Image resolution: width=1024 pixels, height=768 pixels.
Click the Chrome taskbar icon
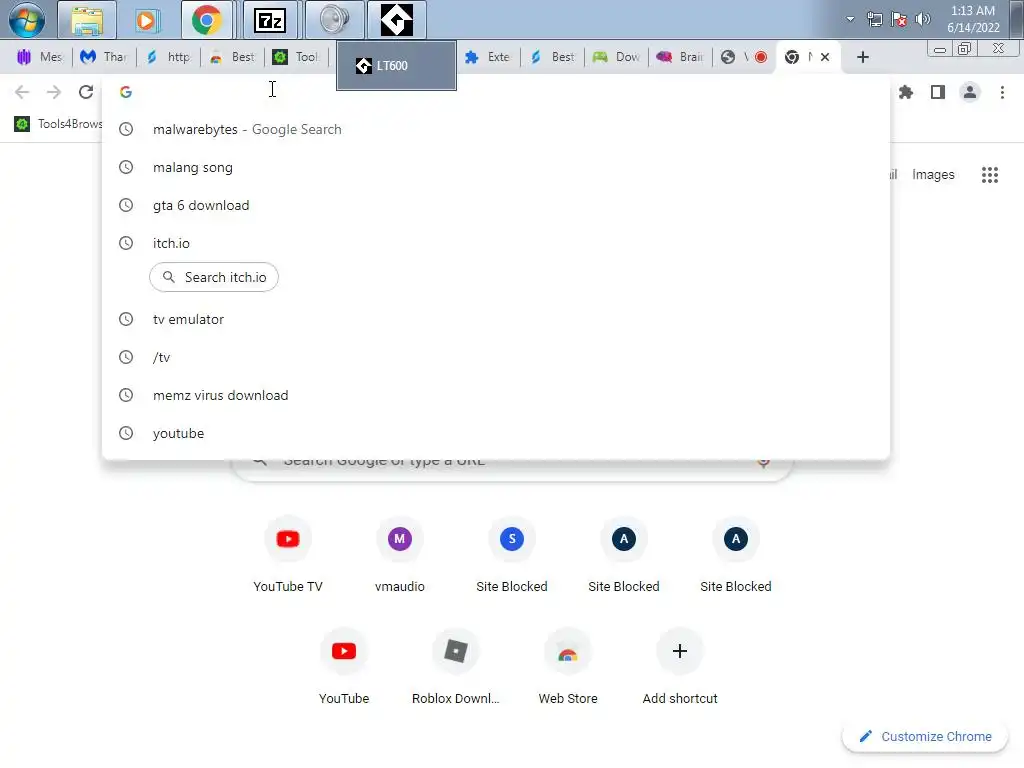pyautogui.click(x=207, y=20)
